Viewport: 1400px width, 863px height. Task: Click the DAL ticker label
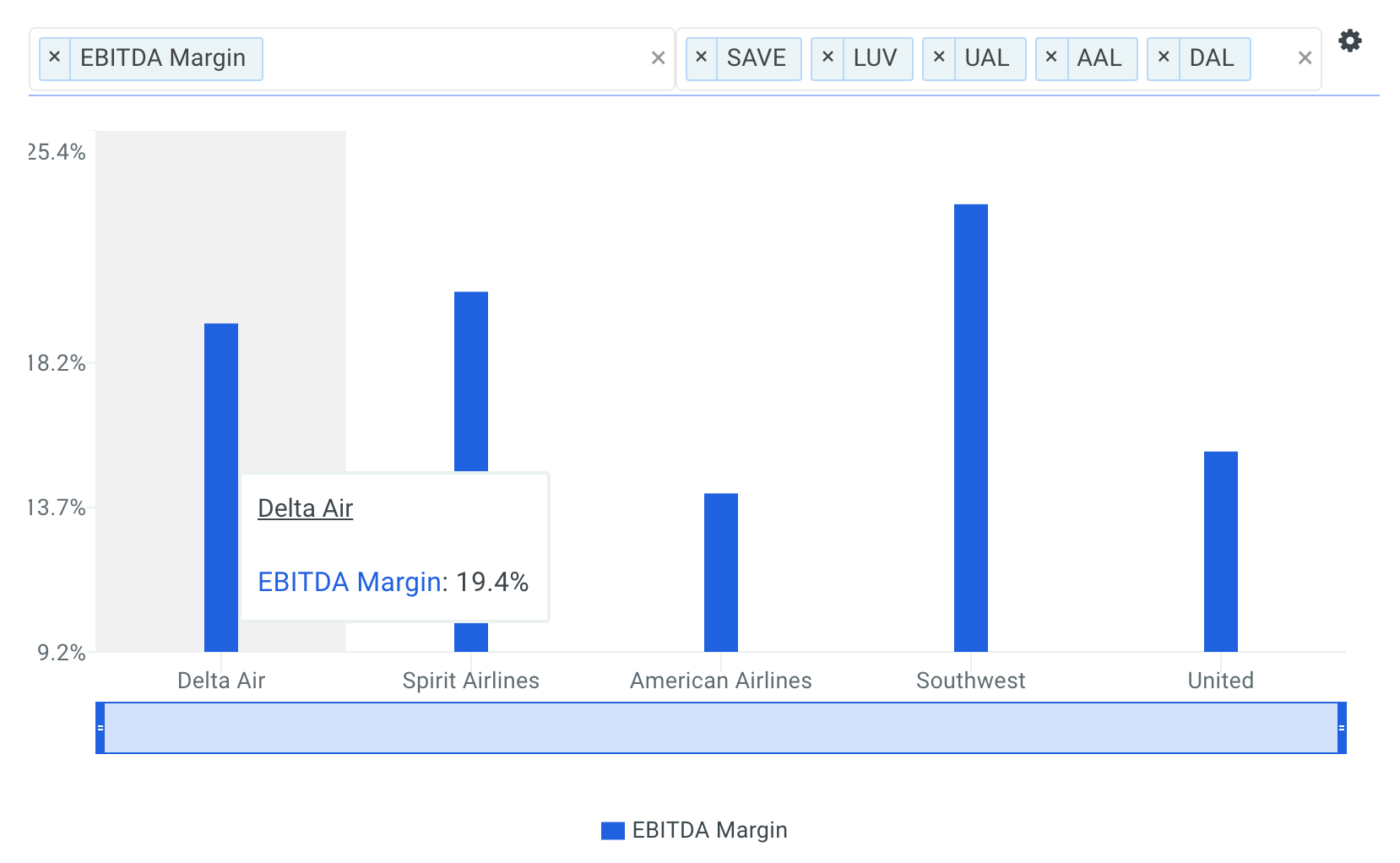click(1212, 58)
